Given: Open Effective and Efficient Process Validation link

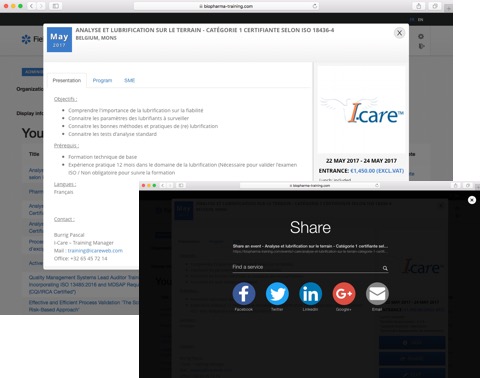Looking at the screenshot, I should click(x=83, y=306).
